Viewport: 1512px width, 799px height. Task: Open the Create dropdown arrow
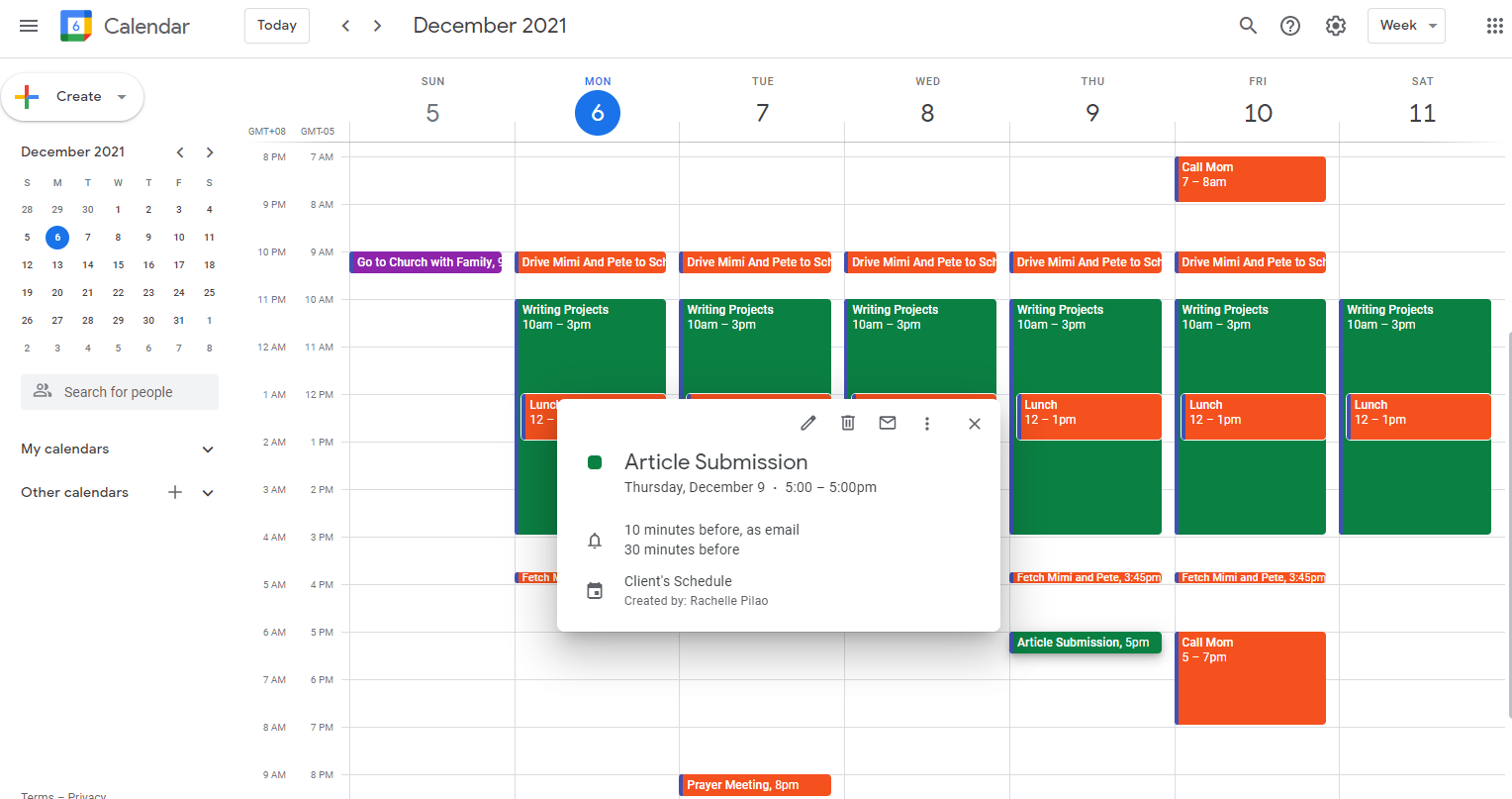click(122, 97)
